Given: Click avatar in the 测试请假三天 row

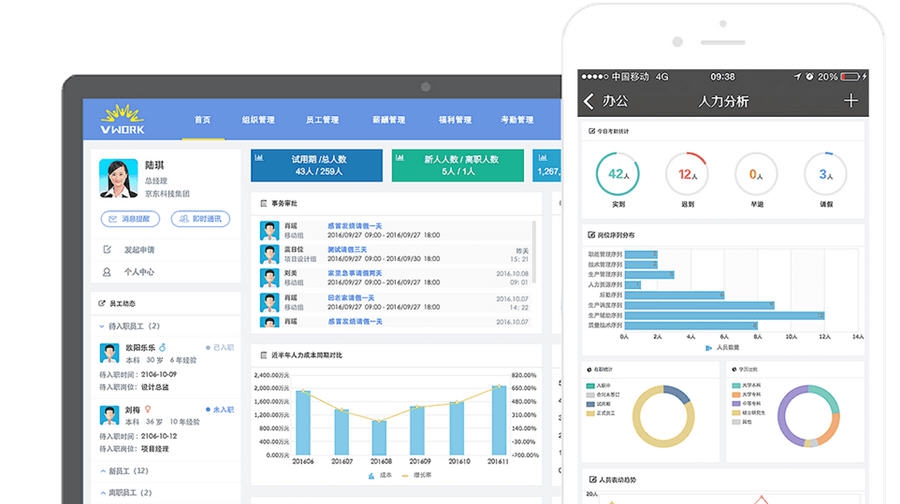Looking at the screenshot, I should click(x=270, y=254).
